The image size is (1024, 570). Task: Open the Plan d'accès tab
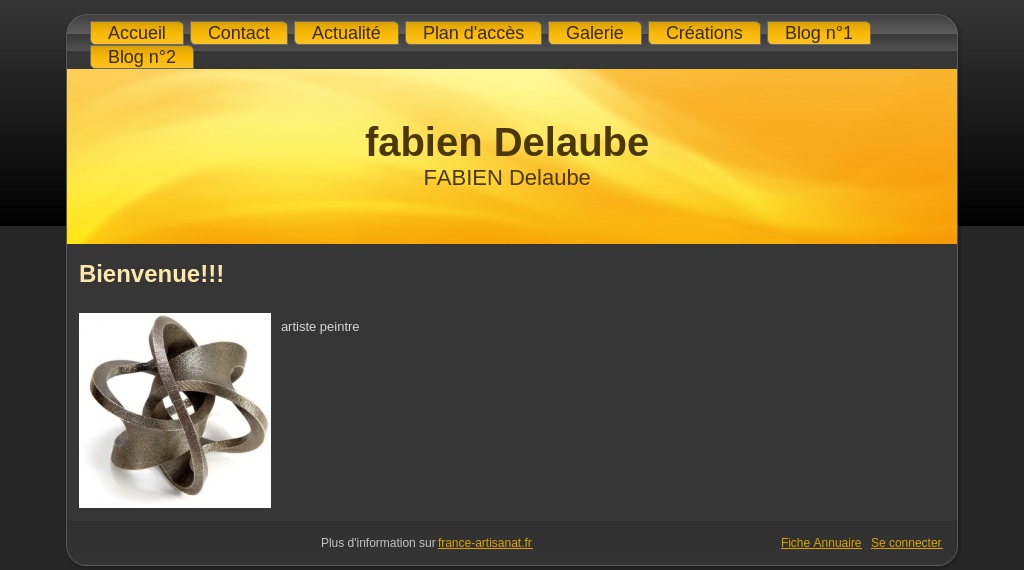click(473, 33)
